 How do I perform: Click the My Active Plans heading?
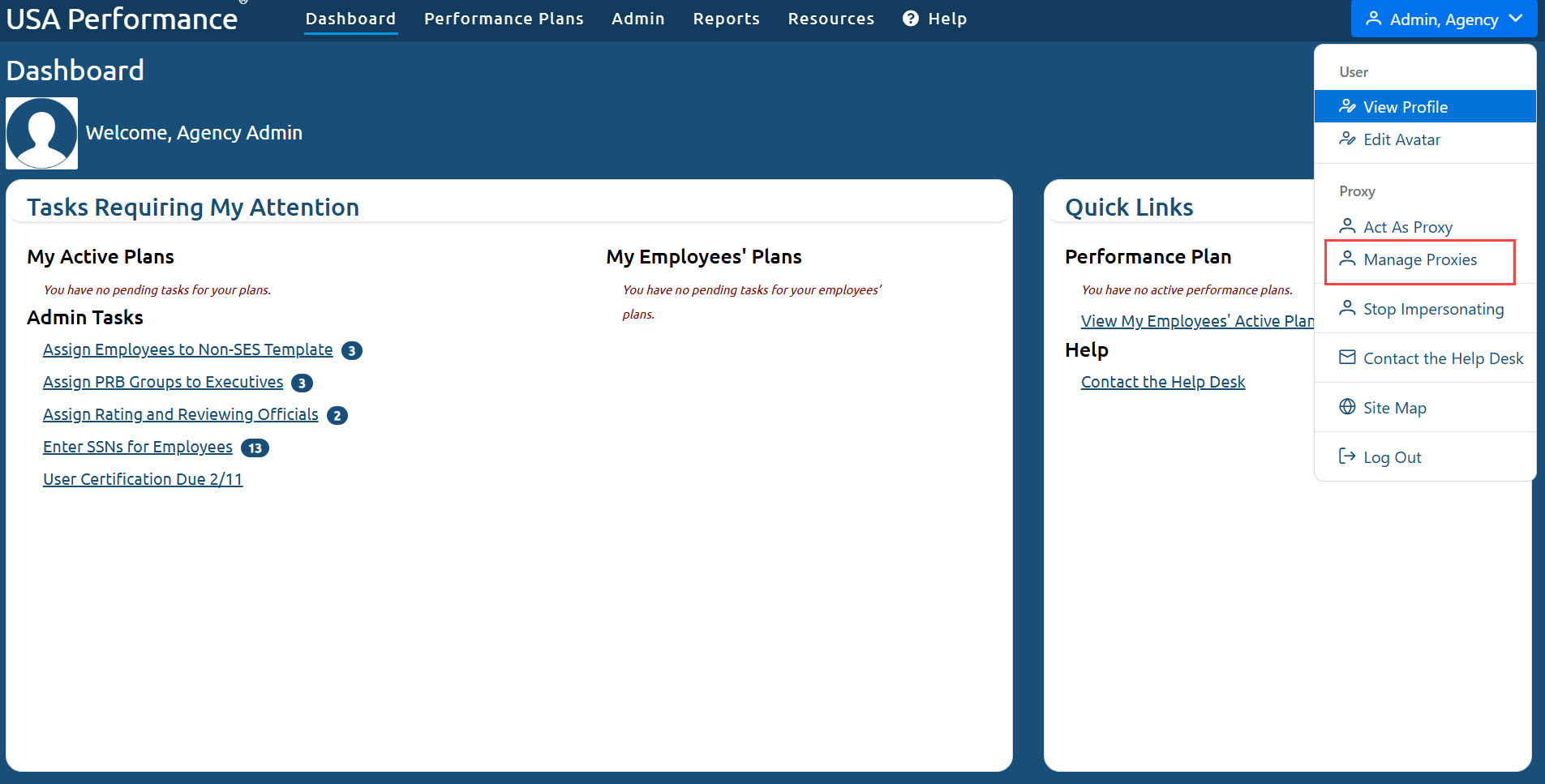point(101,257)
